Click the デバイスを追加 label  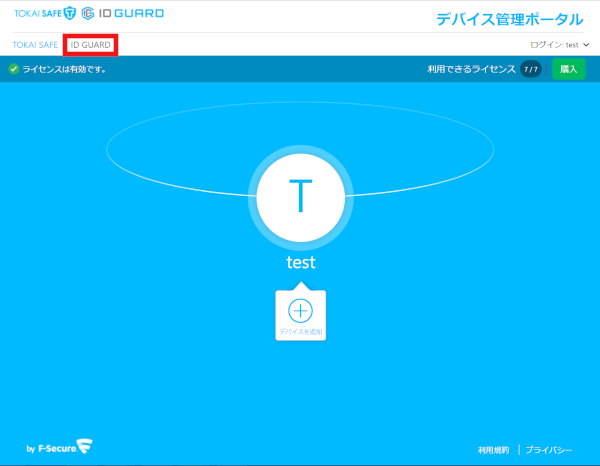click(x=300, y=332)
